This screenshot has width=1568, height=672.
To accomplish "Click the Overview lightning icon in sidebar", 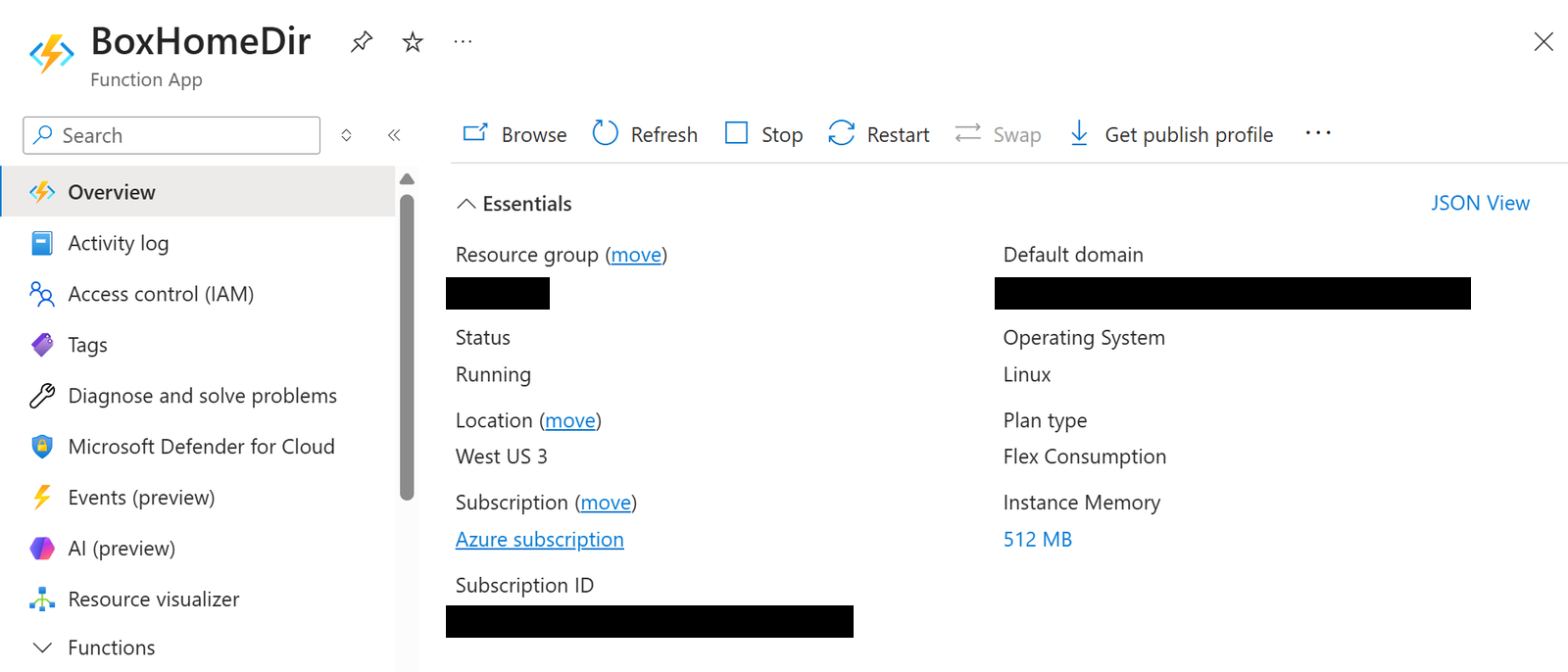I will (42, 192).
